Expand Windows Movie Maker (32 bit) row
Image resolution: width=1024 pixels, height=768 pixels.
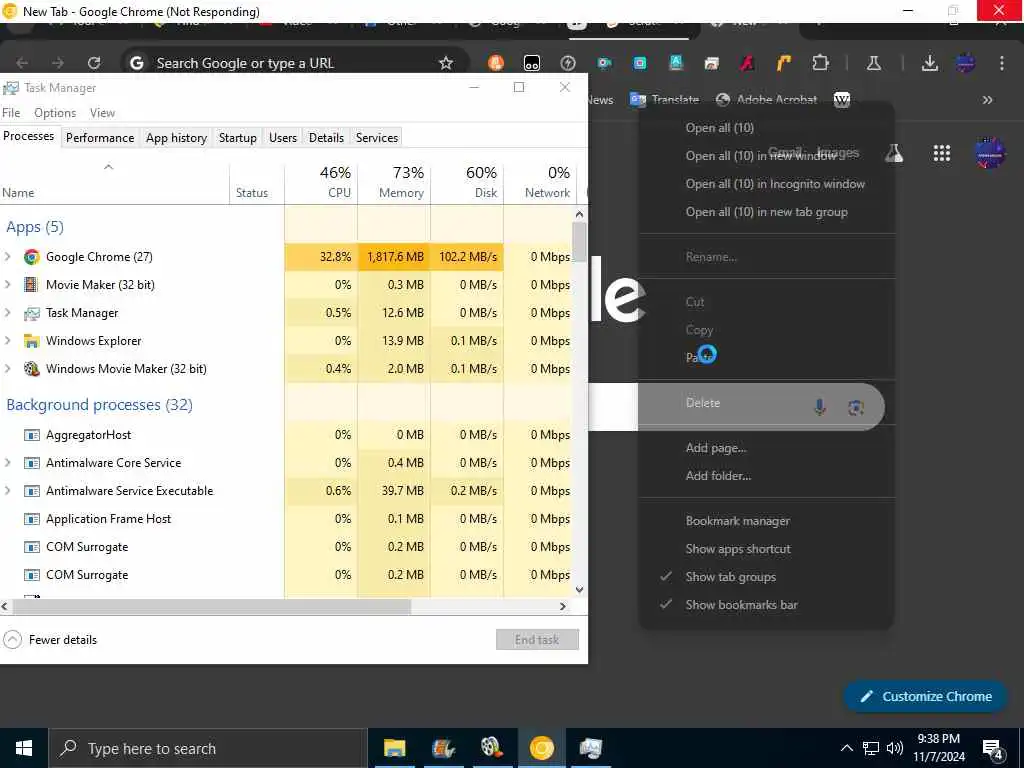pyautogui.click(x=8, y=368)
